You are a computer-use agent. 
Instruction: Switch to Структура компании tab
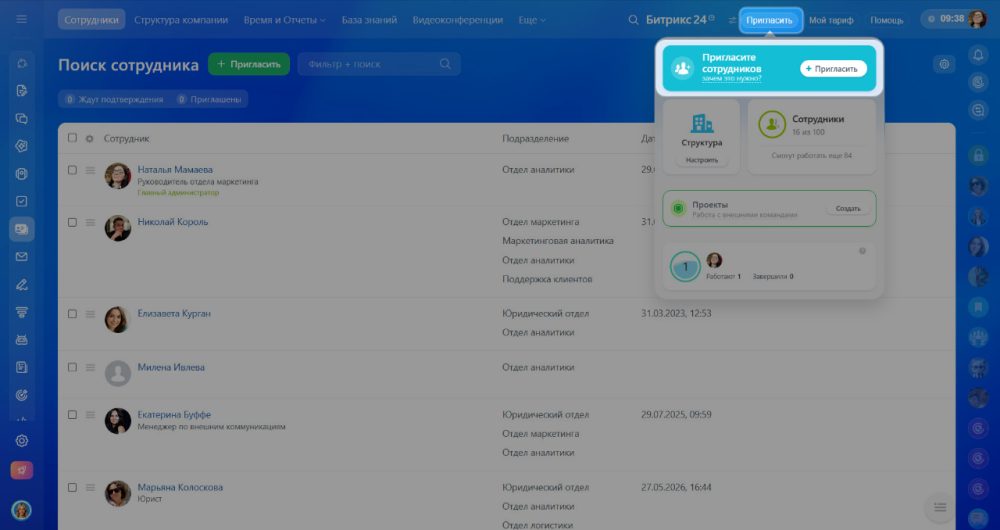coord(180,20)
